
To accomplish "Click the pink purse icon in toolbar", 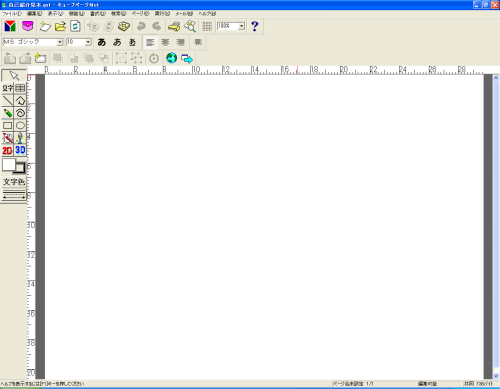I will pos(27,26).
